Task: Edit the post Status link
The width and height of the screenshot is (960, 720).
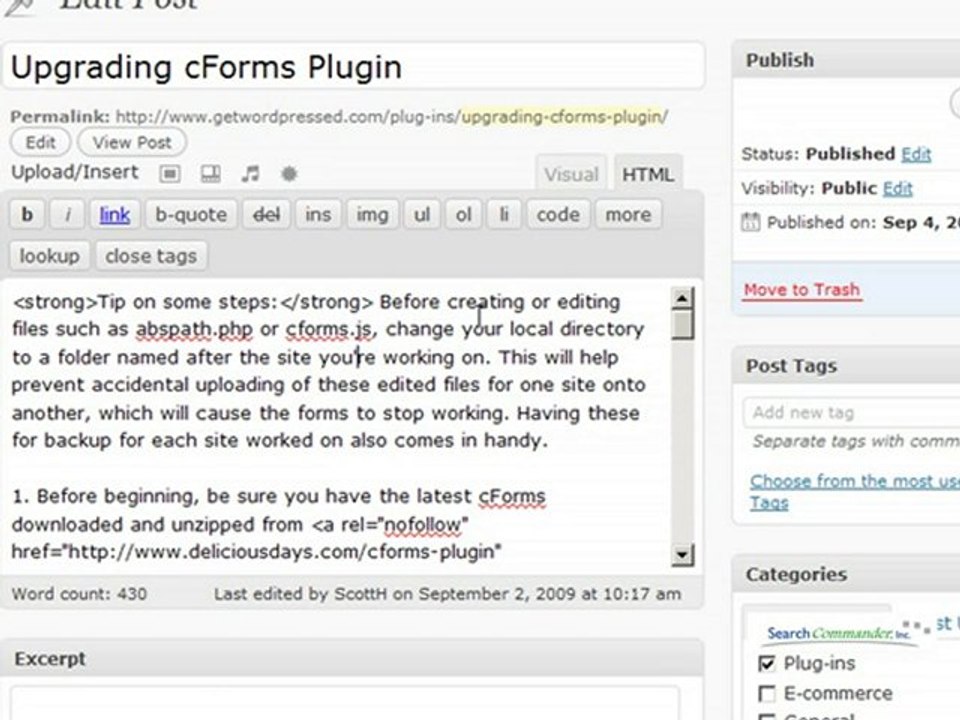Action: pyautogui.click(x=916, y=154)
